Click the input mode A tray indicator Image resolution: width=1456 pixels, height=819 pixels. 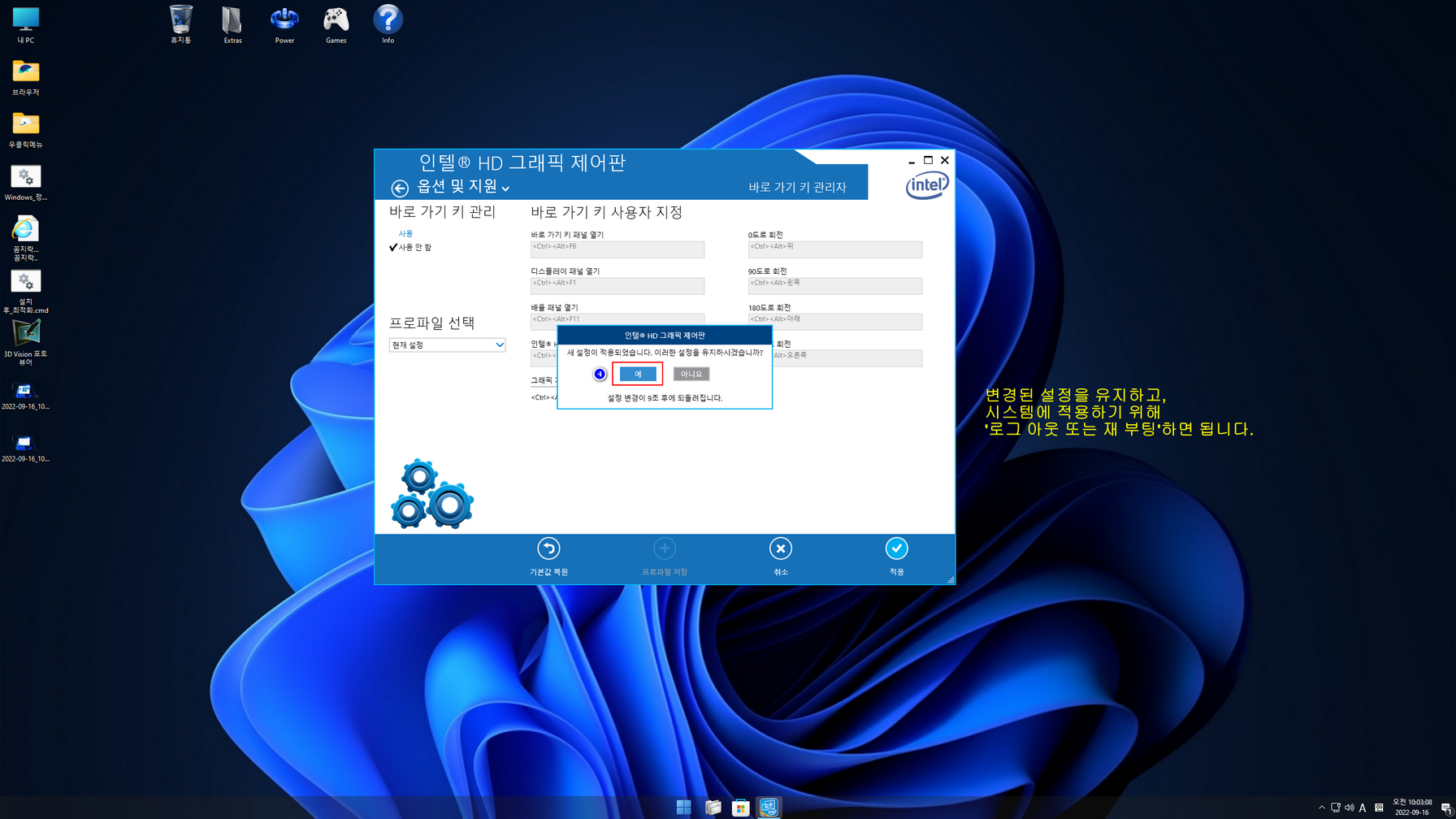click(x=1363, y=808)
